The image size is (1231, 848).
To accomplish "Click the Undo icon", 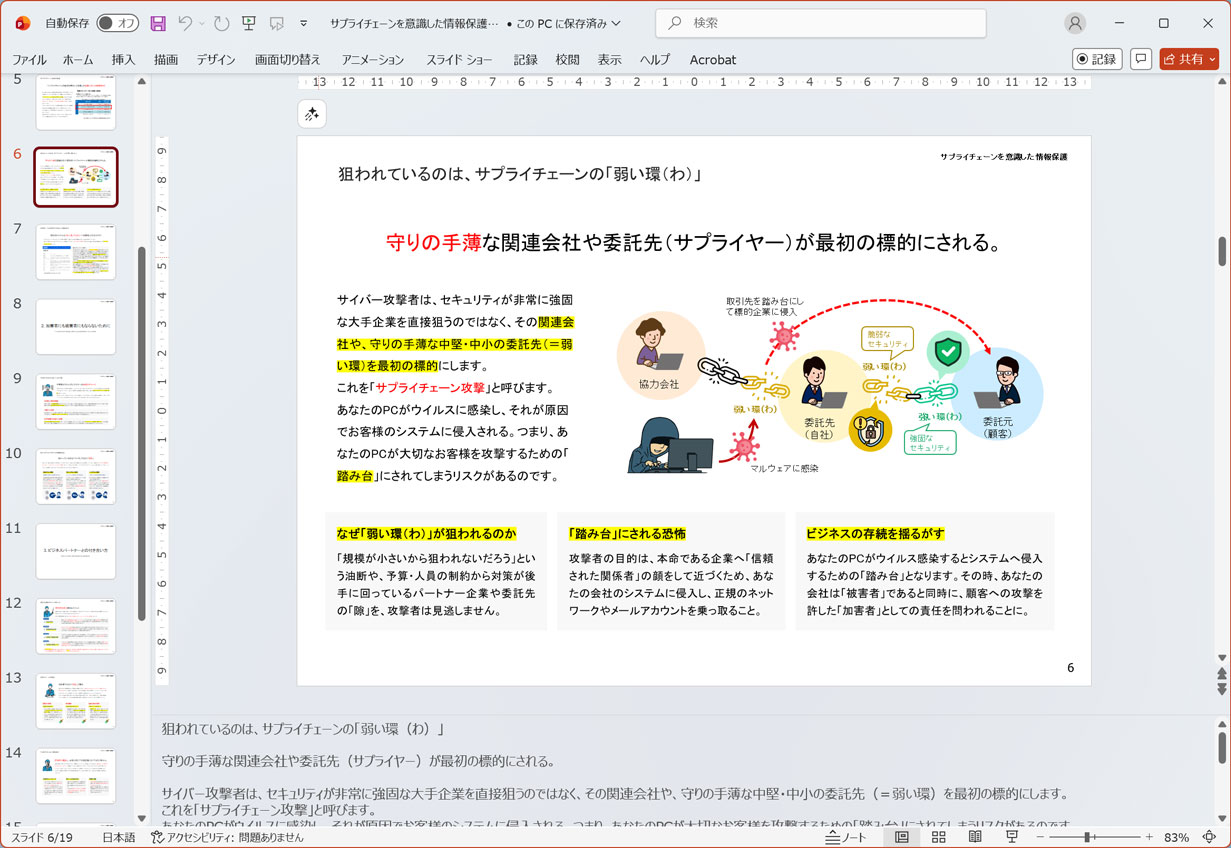I will point(187,24).
